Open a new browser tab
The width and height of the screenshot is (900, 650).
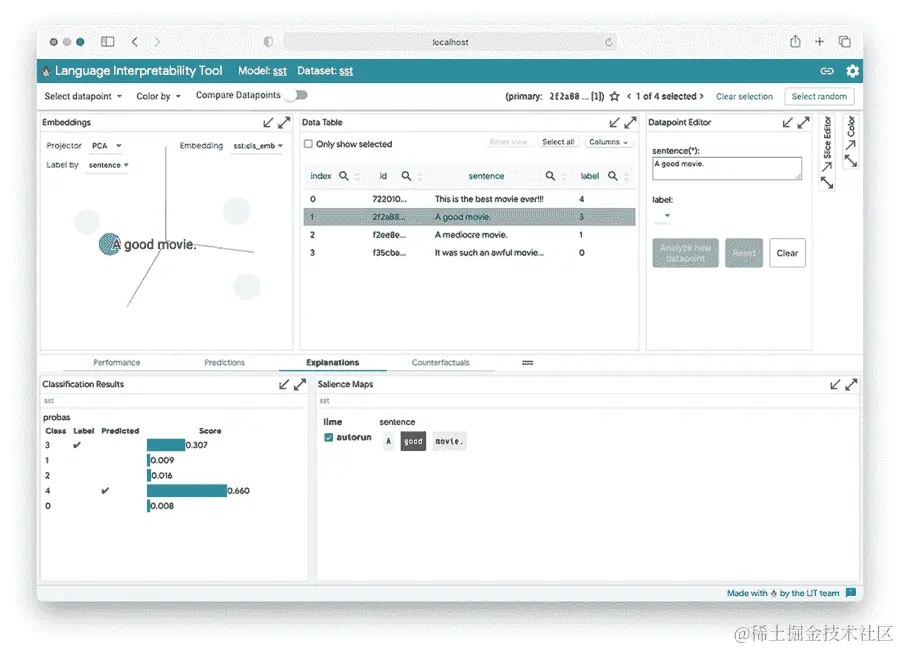[x=820, y=41]
